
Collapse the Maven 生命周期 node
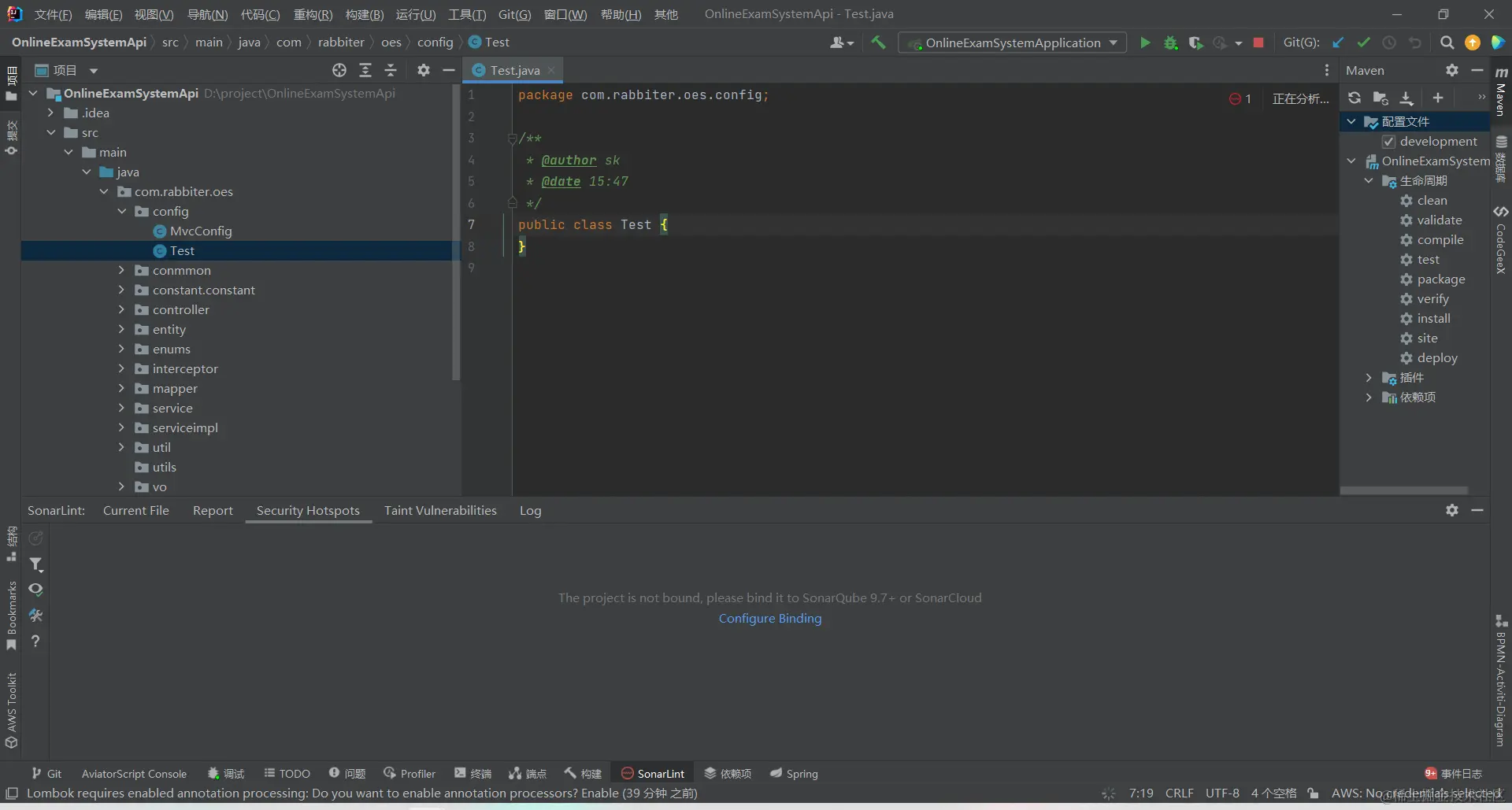pyautogui.click(x=1369, y=180)
